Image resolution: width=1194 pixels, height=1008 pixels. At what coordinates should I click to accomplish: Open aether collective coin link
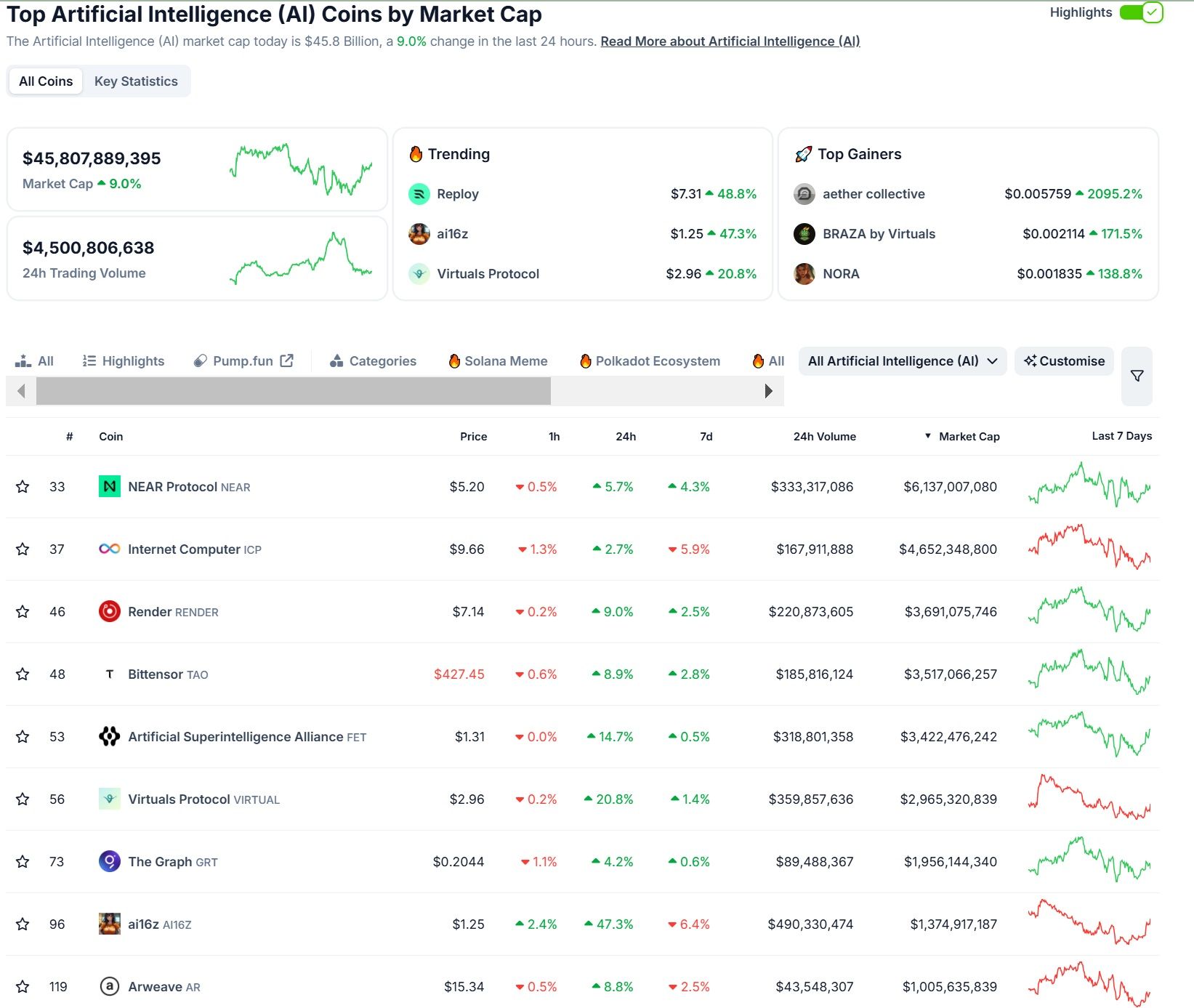pos(874,194)
